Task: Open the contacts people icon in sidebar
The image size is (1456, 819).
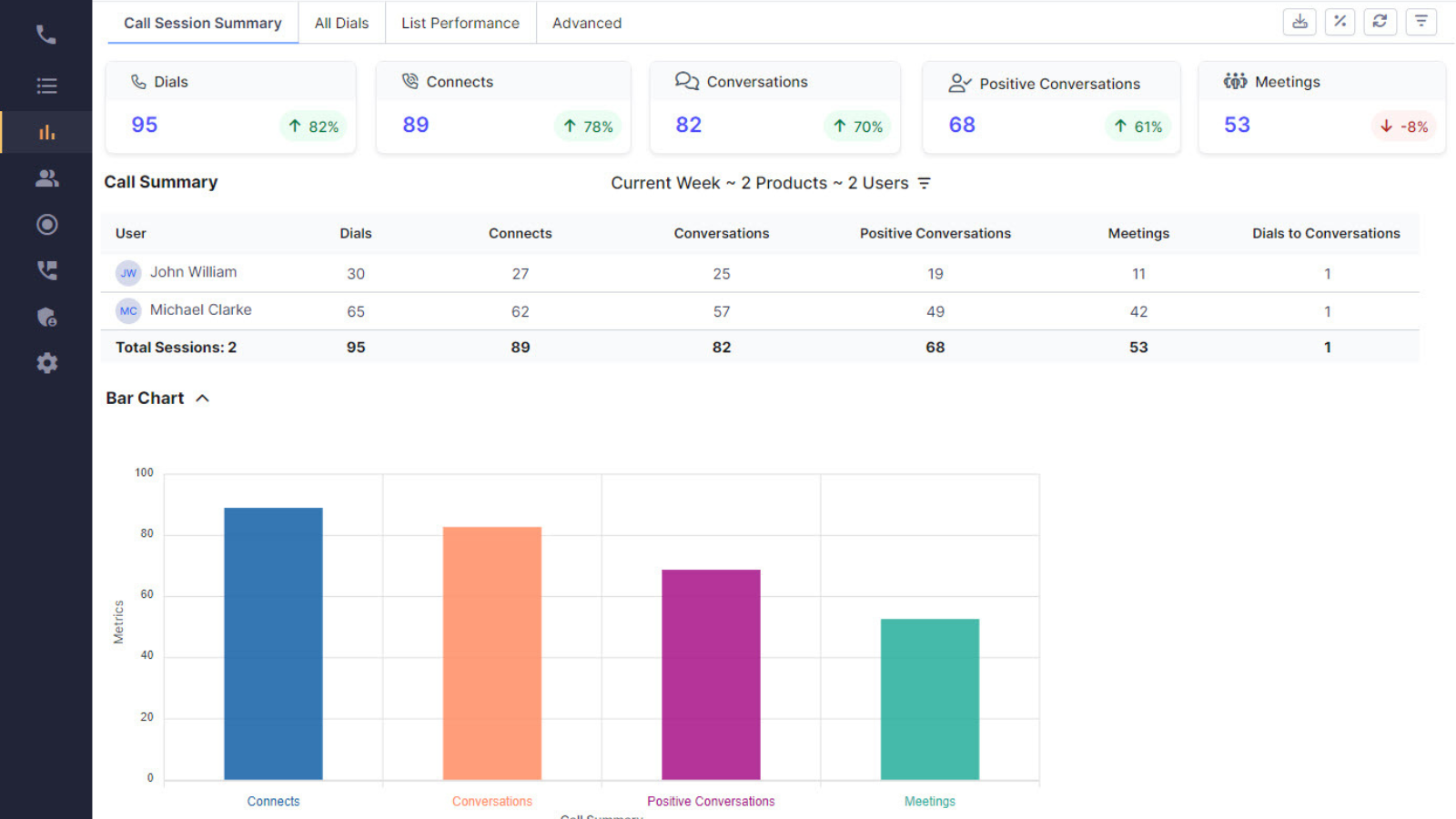Action: [x=46, y=178]
